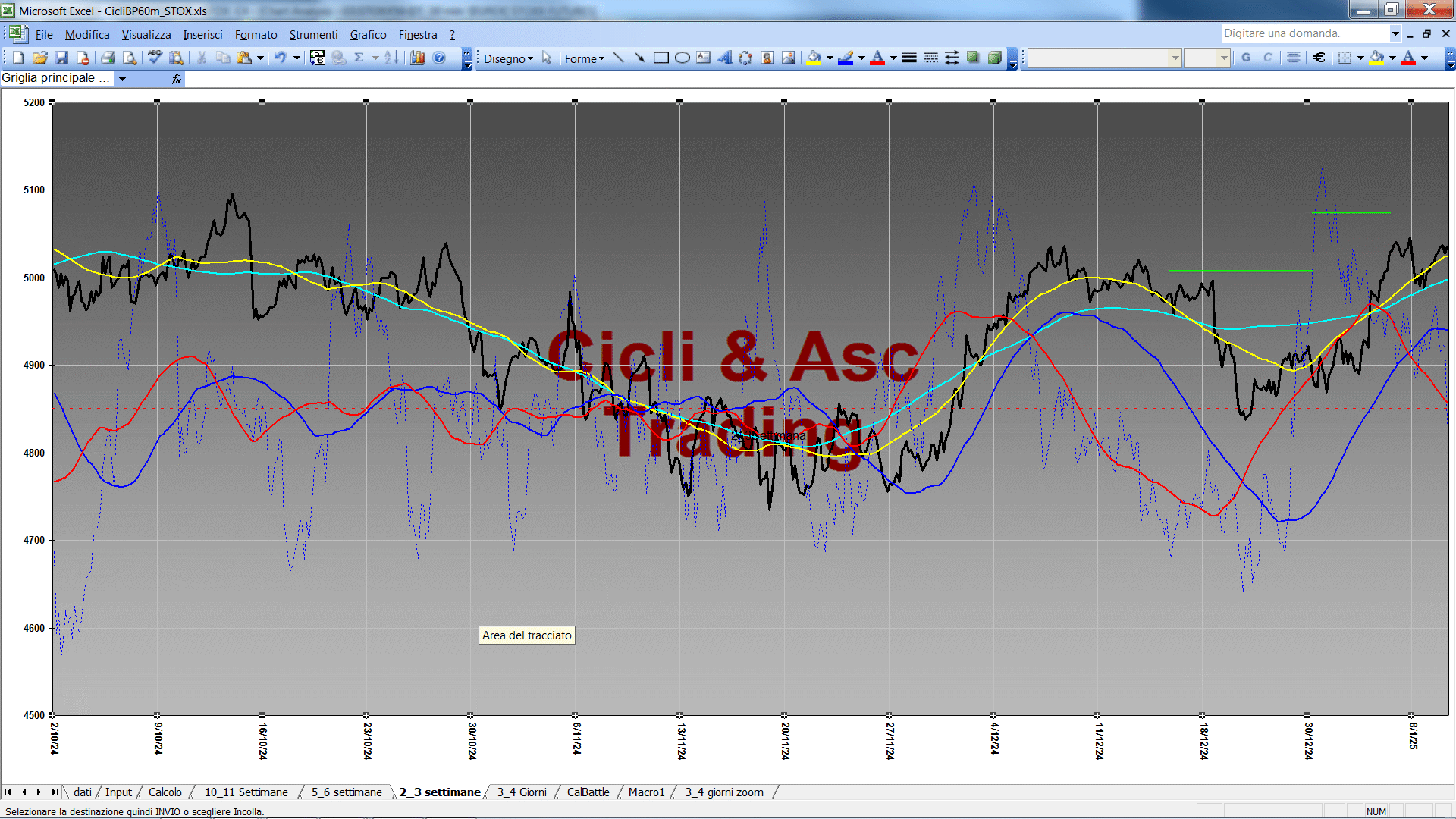Switch to the Calcolo sheet tab
Screen dimensions: 1456x819
tap(165, 792)
